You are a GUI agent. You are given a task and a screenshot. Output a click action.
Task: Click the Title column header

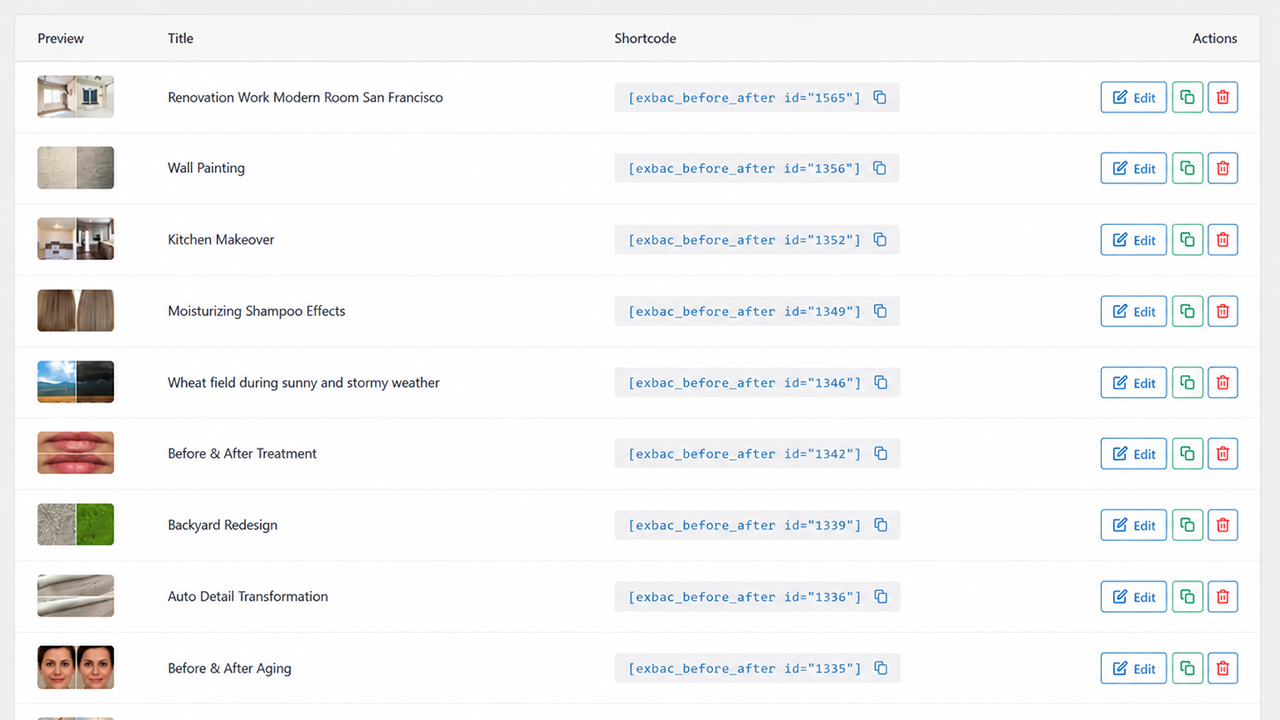[x=181, y=38]
